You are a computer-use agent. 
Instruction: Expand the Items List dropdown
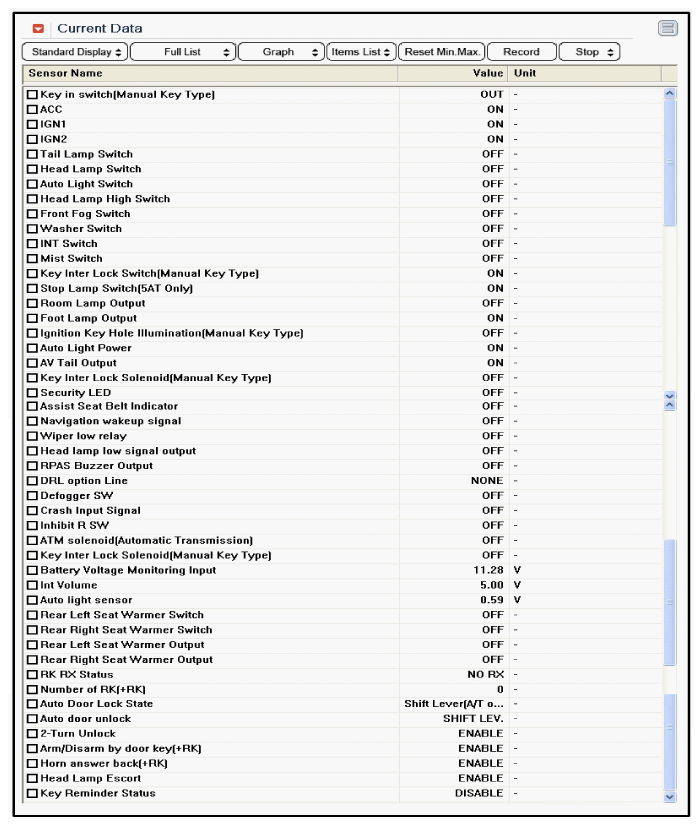[360, 51]
